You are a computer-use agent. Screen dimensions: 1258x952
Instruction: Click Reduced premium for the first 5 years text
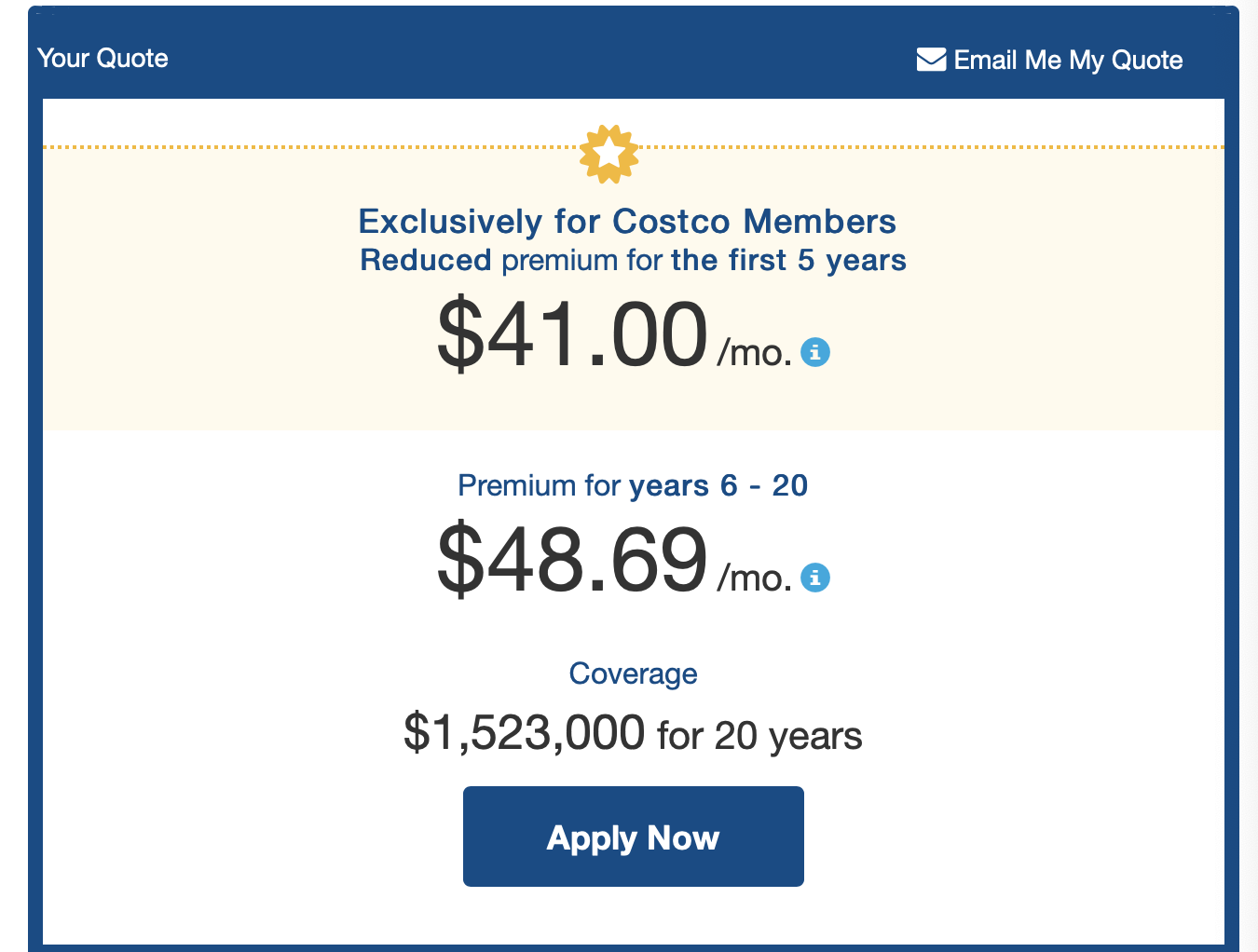click(633, 261)
